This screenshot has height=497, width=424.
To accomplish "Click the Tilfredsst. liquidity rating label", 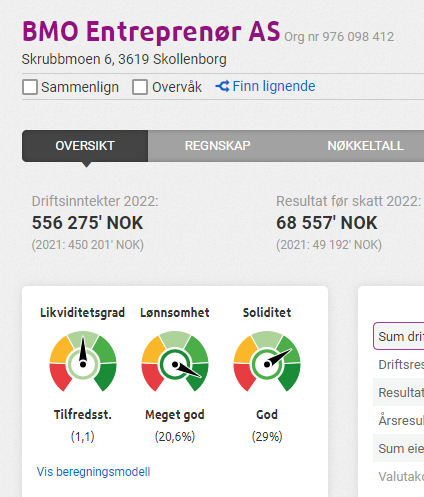I will pos(83,415).
